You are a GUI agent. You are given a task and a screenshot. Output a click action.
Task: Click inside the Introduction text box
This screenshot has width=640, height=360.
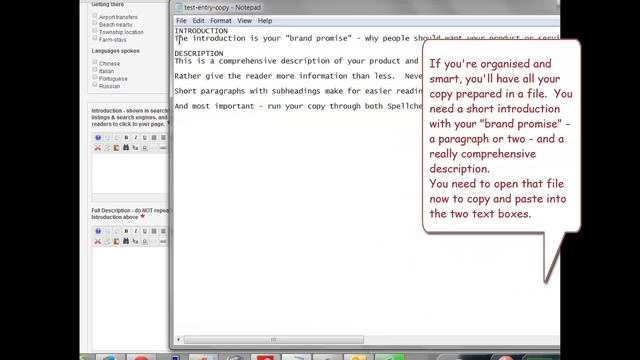point(130,173)
